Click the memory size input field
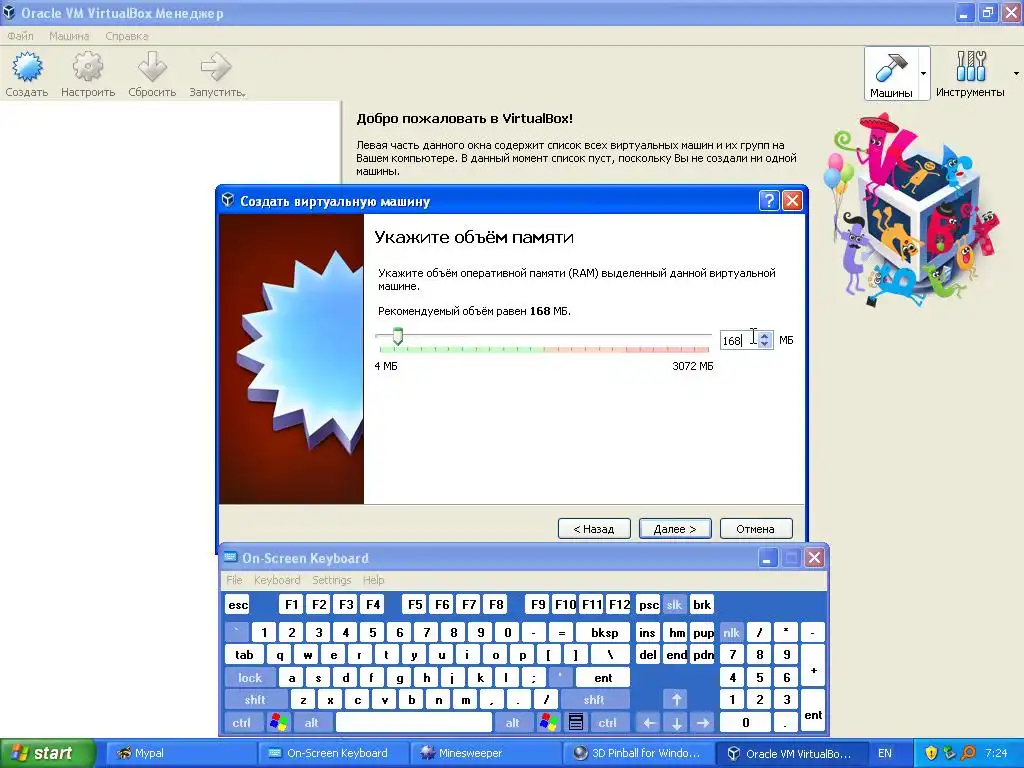 (x=738, y=340)
